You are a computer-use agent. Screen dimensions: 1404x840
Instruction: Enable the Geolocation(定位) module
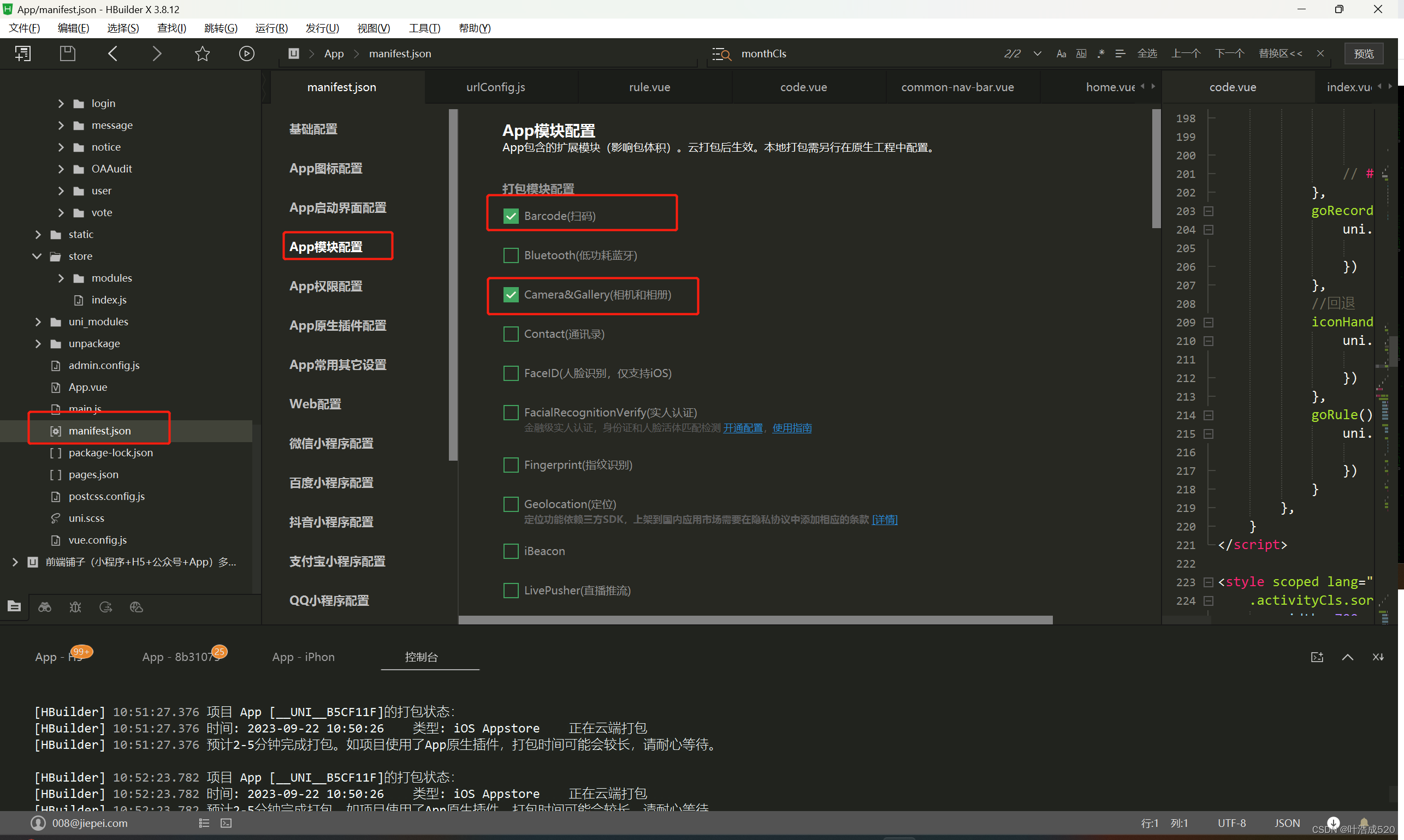coord(511,504)
